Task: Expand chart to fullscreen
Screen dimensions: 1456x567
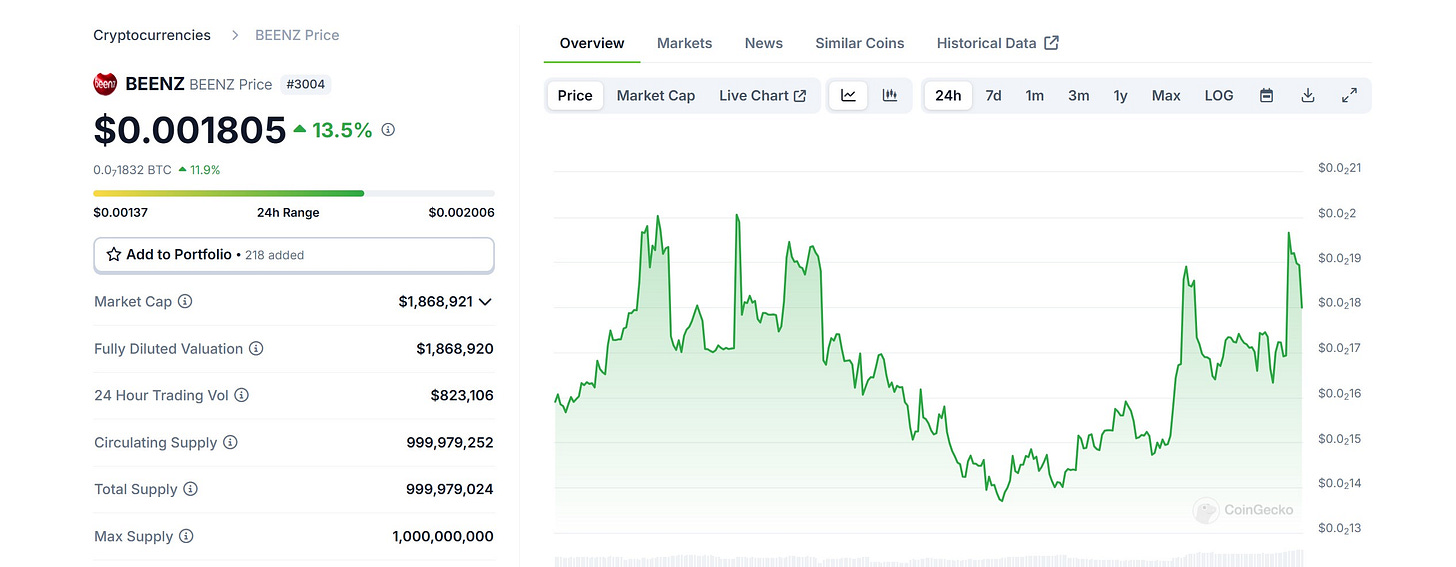Action: (x=1349, y=96)
